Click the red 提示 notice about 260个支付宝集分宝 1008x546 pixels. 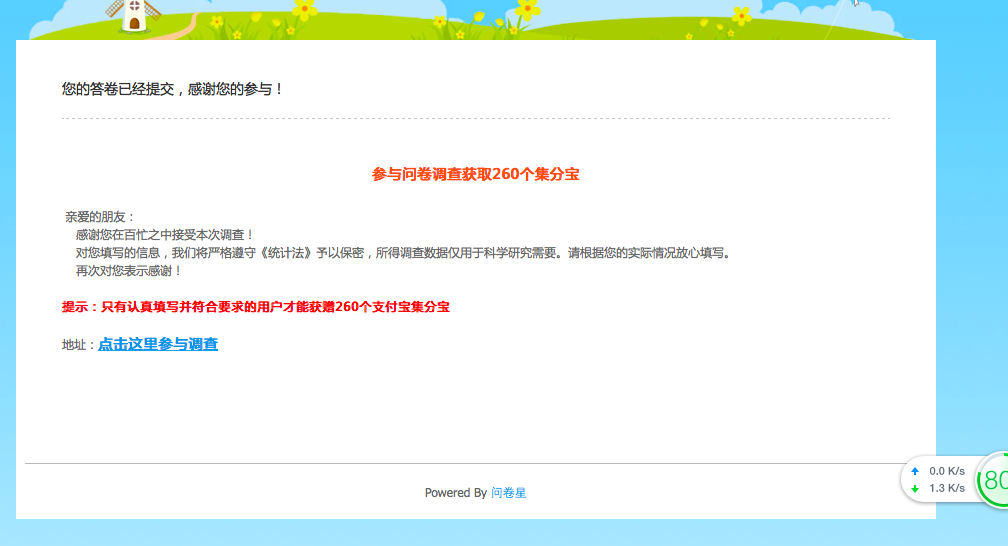(256, 307)
